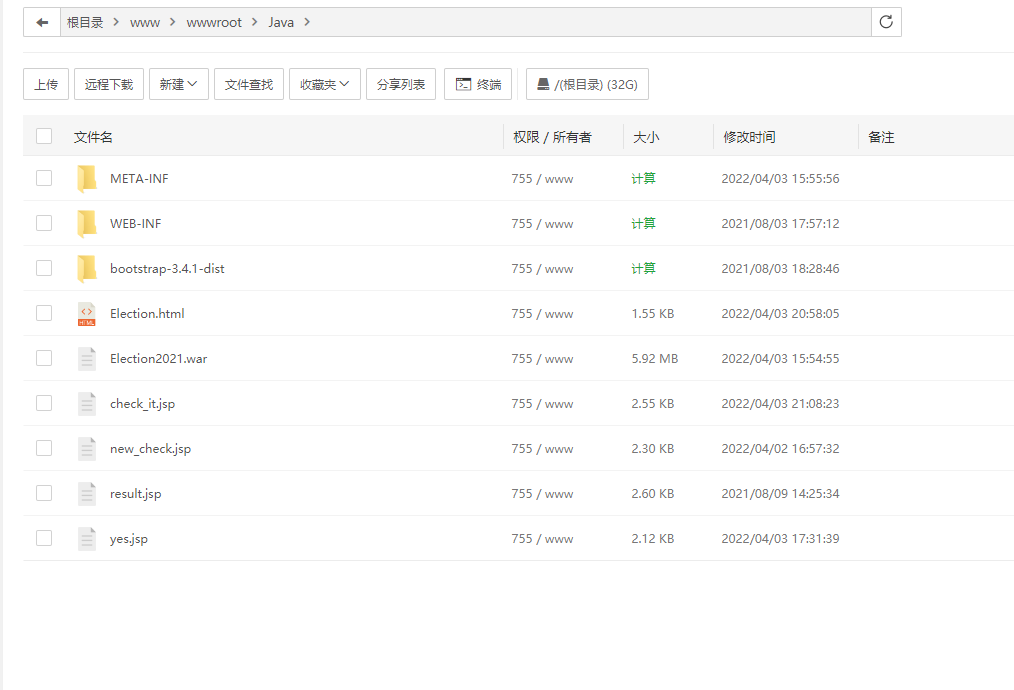Open Election.html file name

(x=147, y=314)
